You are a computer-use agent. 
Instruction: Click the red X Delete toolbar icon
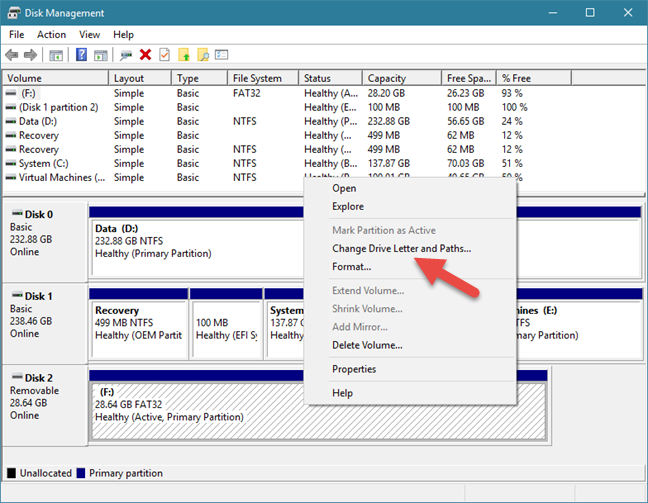coord(145,55)
